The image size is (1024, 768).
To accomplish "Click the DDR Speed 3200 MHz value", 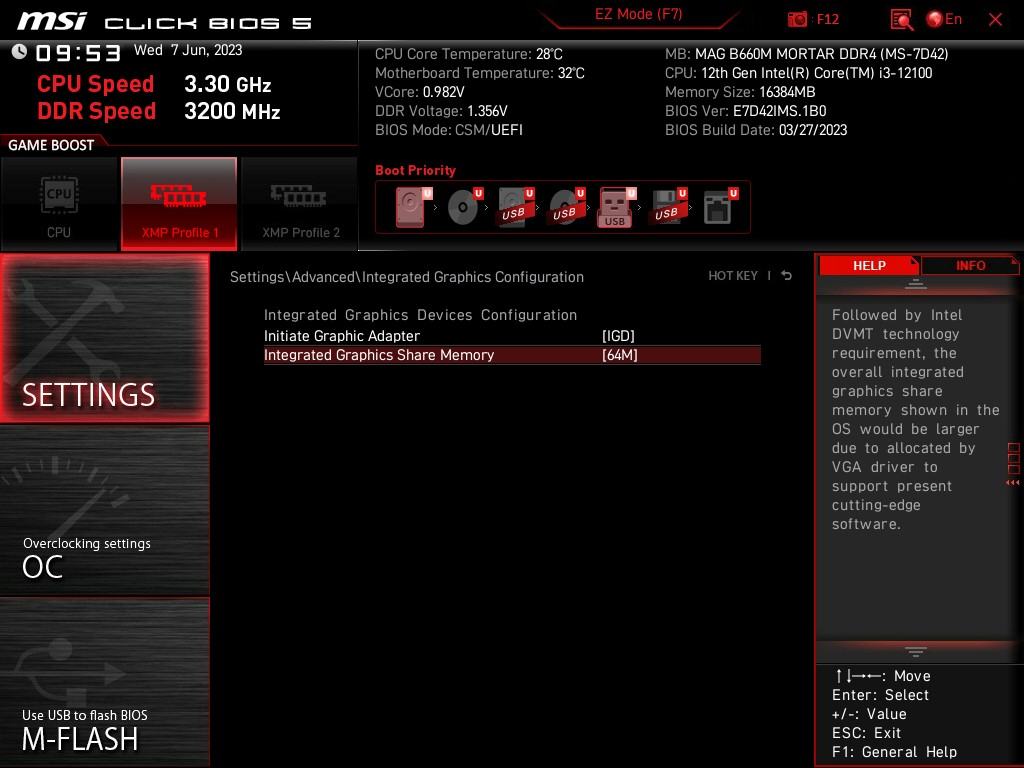I will tap(232, 111).
